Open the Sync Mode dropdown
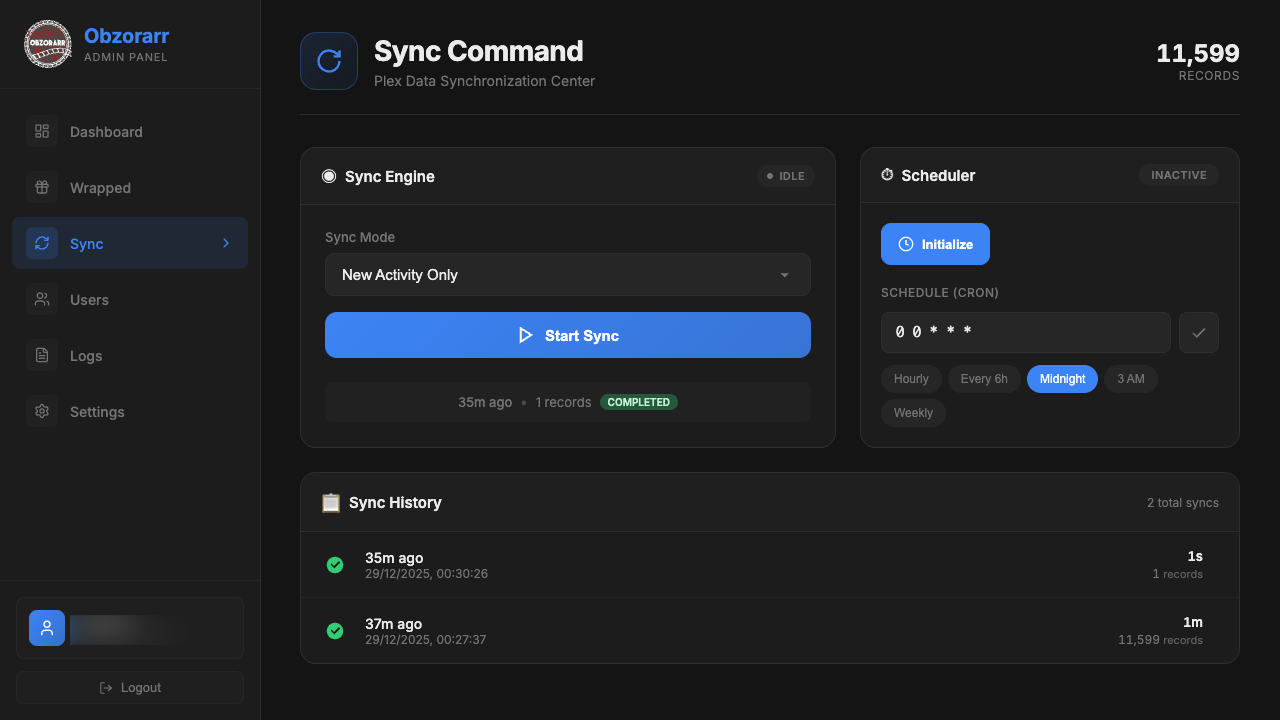The width and height of the screenshot is (1280, 720). tap(568, 274)
